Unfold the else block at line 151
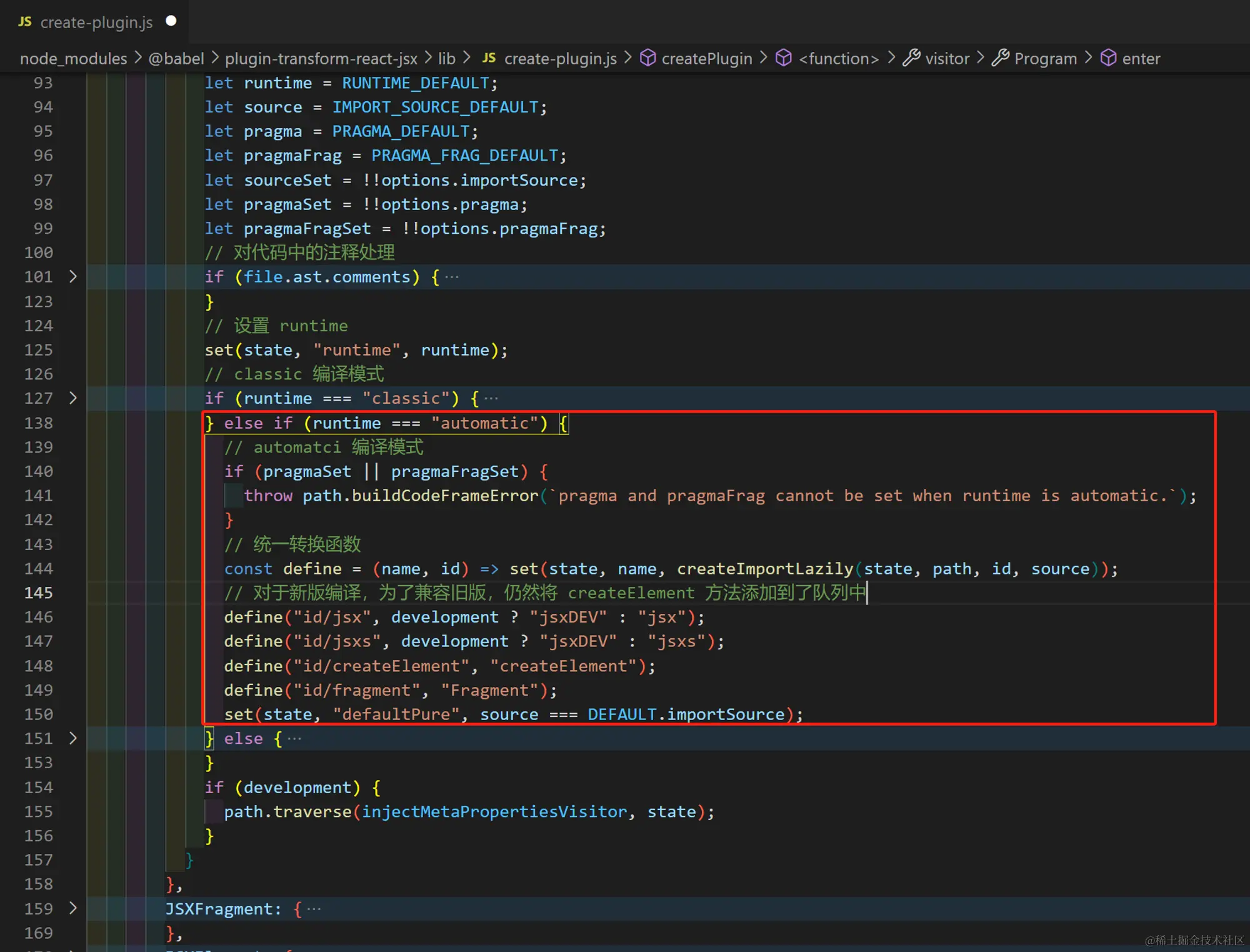1250x952 pixels. tap(73, 738)
